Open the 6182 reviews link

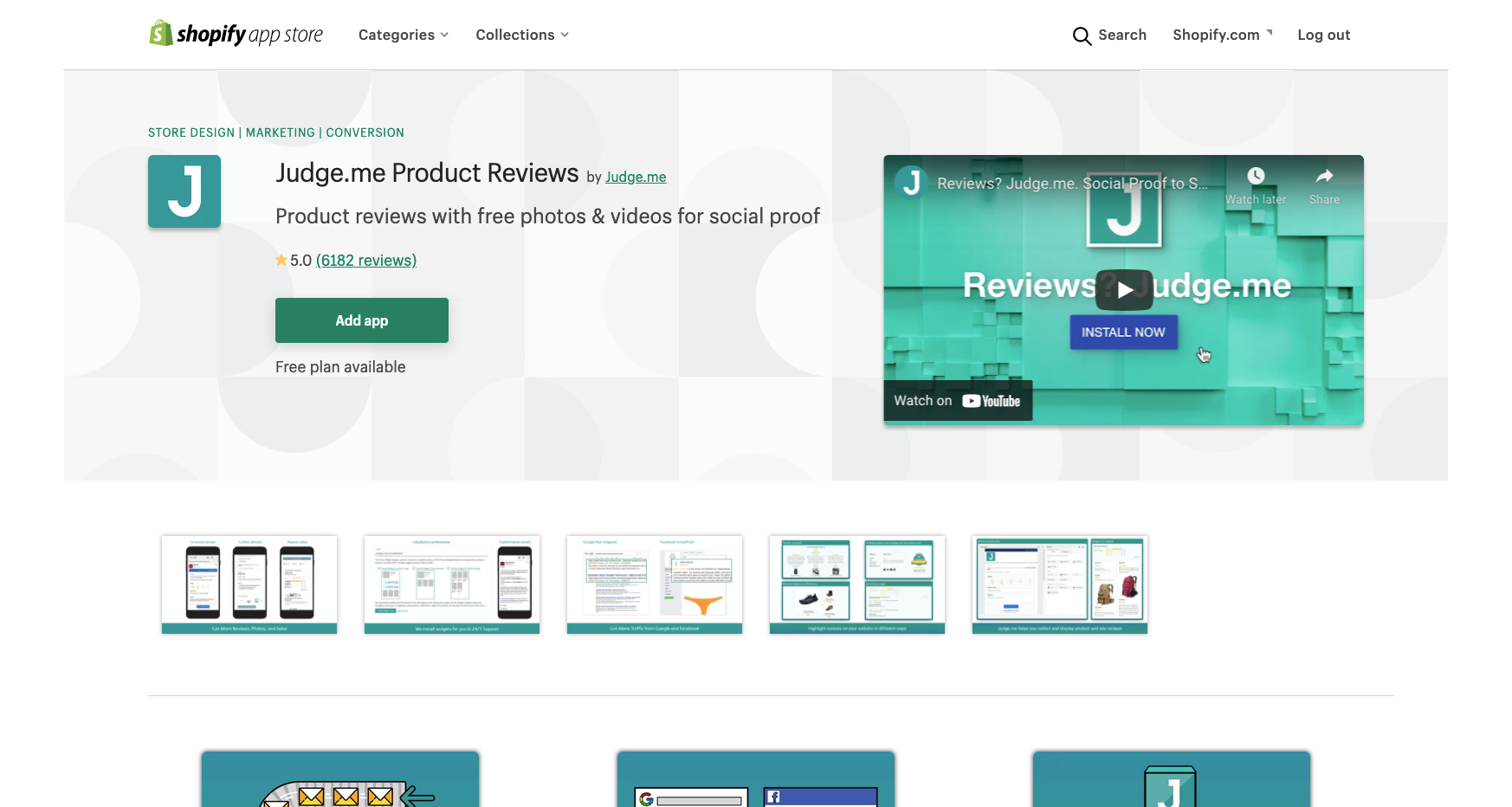[x=366, y=261]
